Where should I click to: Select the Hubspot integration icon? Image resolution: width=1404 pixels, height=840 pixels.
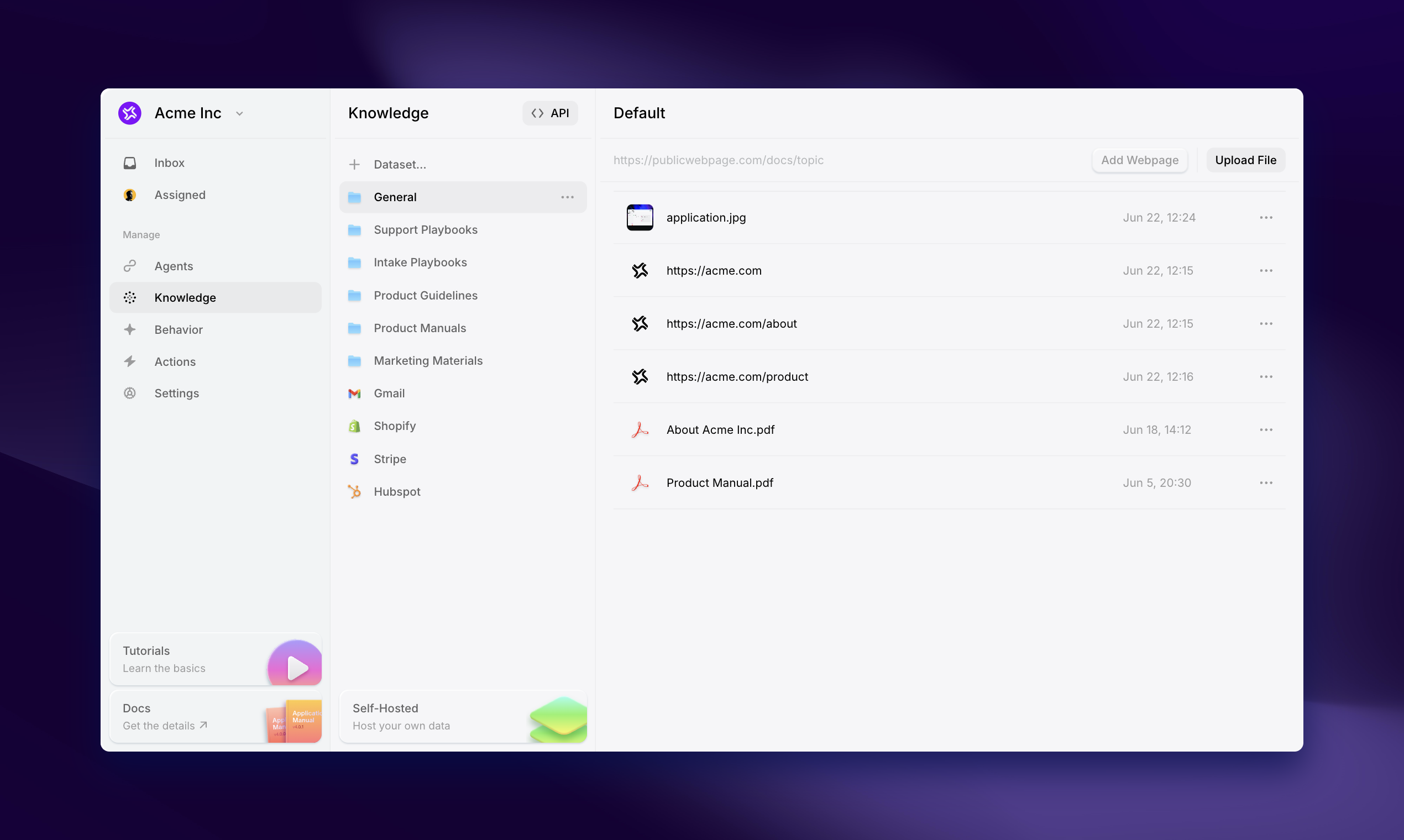[354, 492]
